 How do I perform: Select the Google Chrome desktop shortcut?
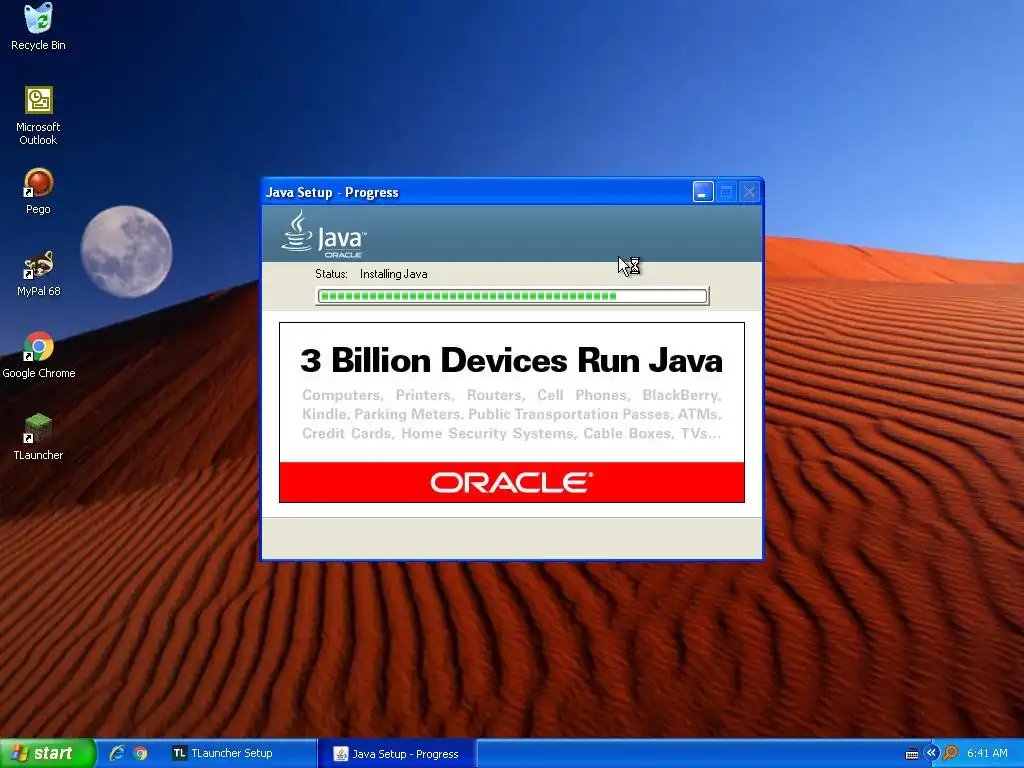[x=39, y=355]
